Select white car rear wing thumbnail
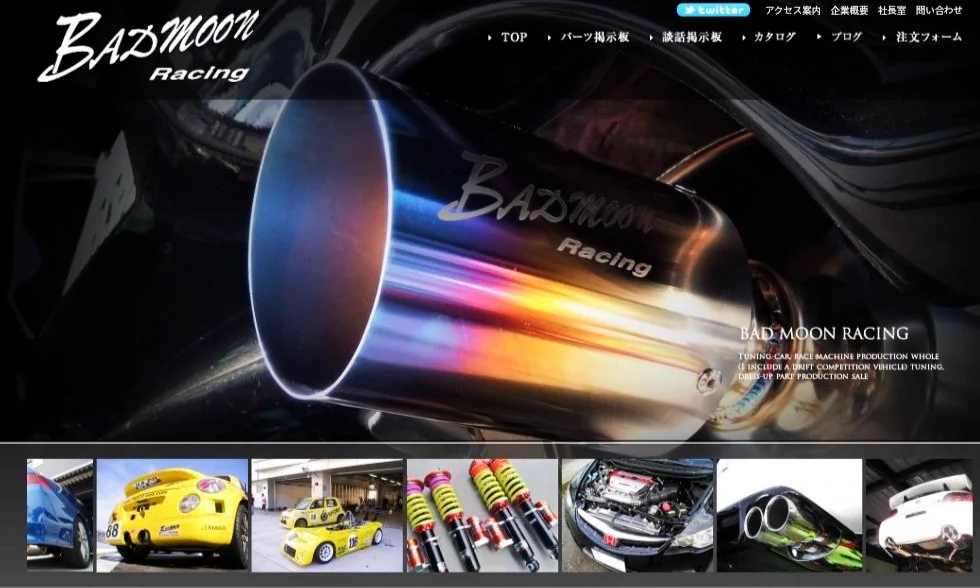The width and height of the screenshot is (980, 588). (920, 516)
